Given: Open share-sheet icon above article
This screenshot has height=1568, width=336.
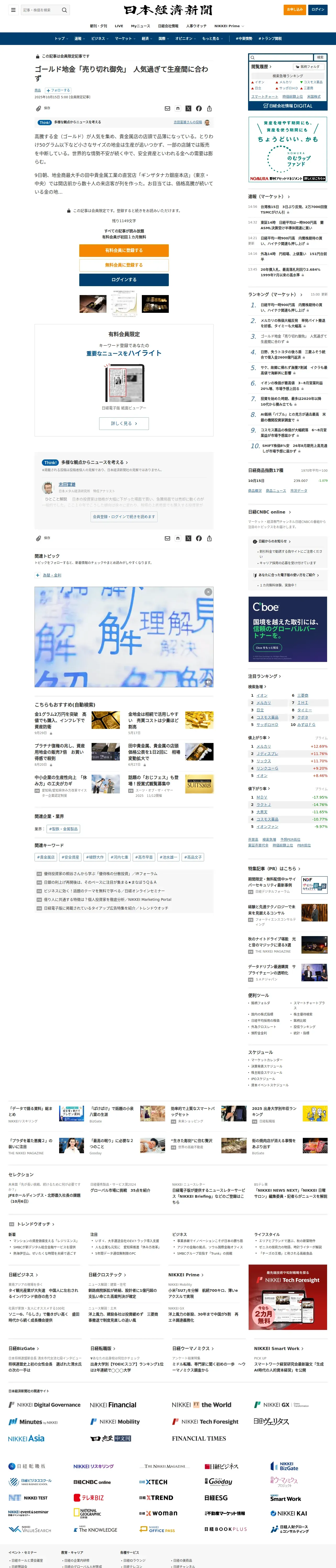Looking at the screenshot, I should (209, 108).
